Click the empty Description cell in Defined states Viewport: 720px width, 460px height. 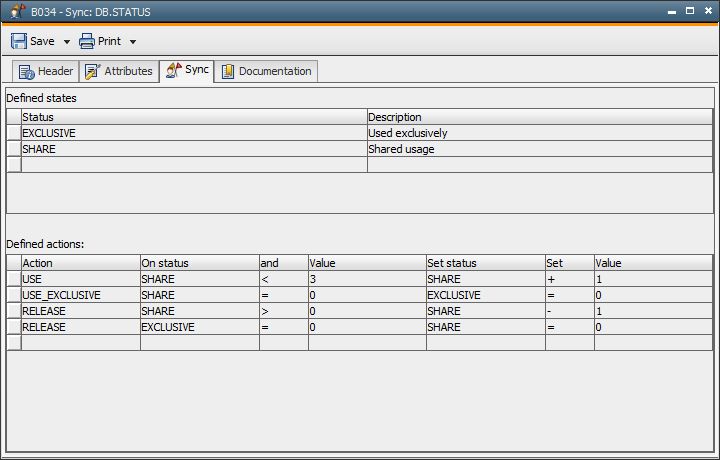540,165
